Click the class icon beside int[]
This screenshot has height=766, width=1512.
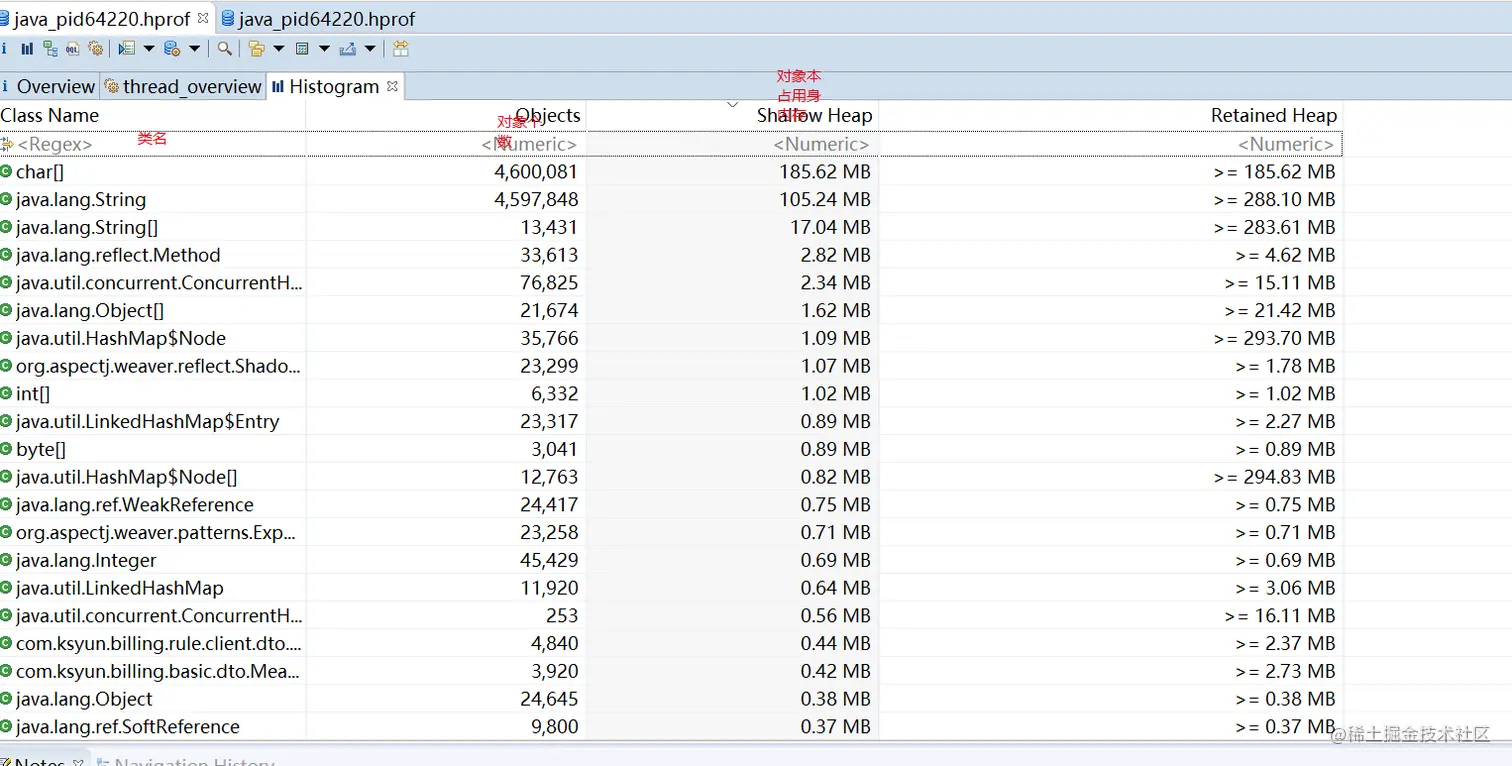(7, 393)
